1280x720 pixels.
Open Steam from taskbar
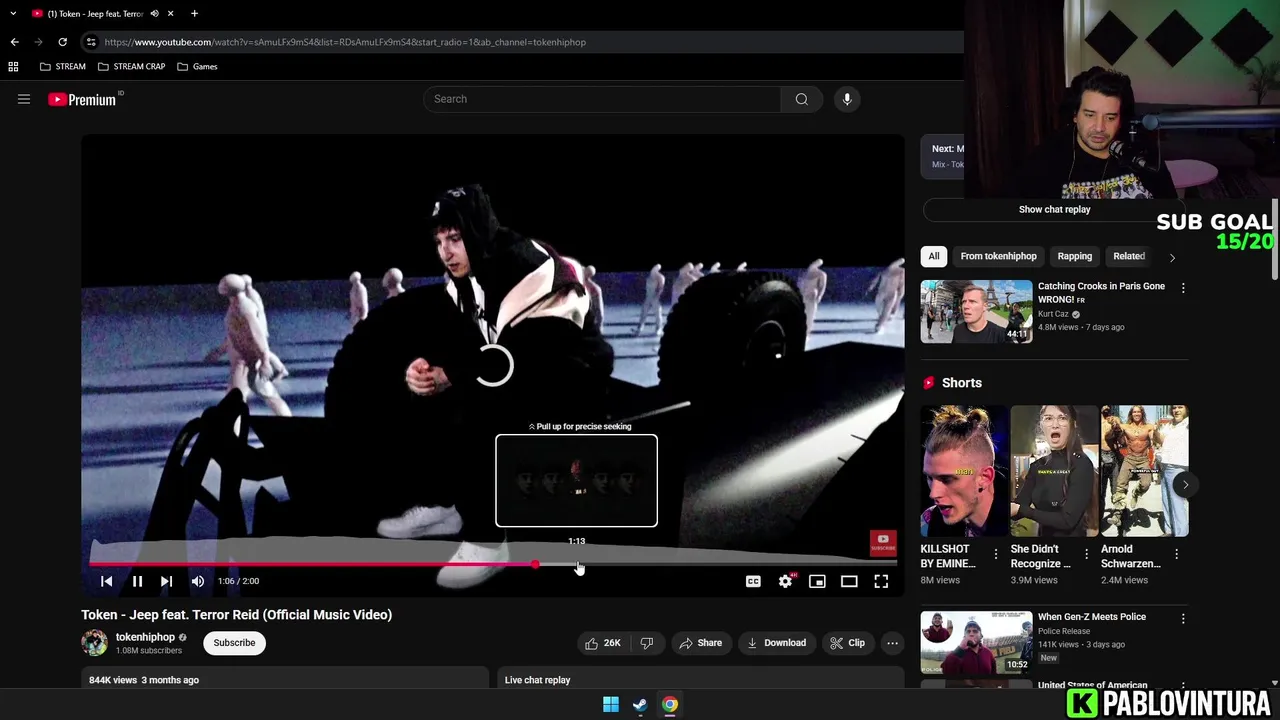640,704
